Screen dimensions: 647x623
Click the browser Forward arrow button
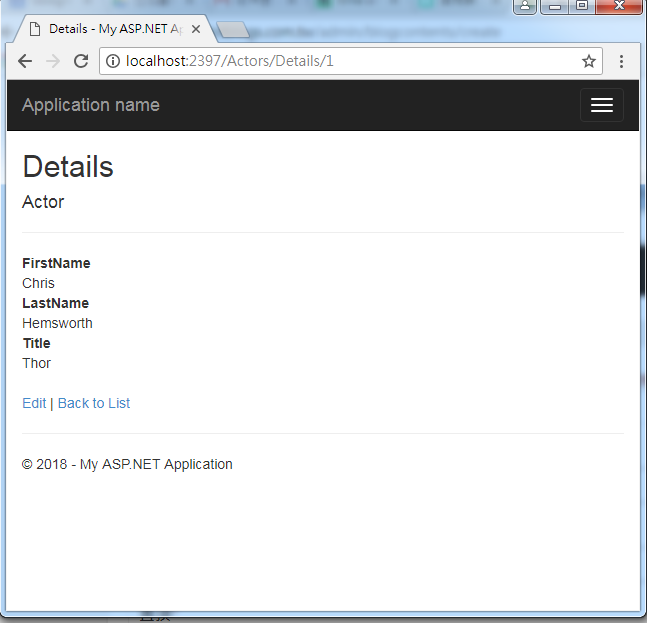(53, 61)
